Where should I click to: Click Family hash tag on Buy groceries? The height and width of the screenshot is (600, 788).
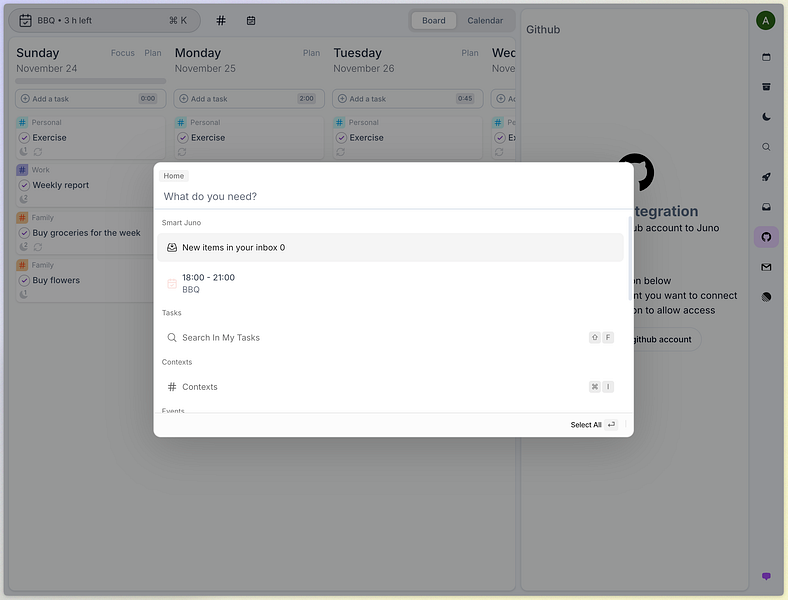point(22,218)
